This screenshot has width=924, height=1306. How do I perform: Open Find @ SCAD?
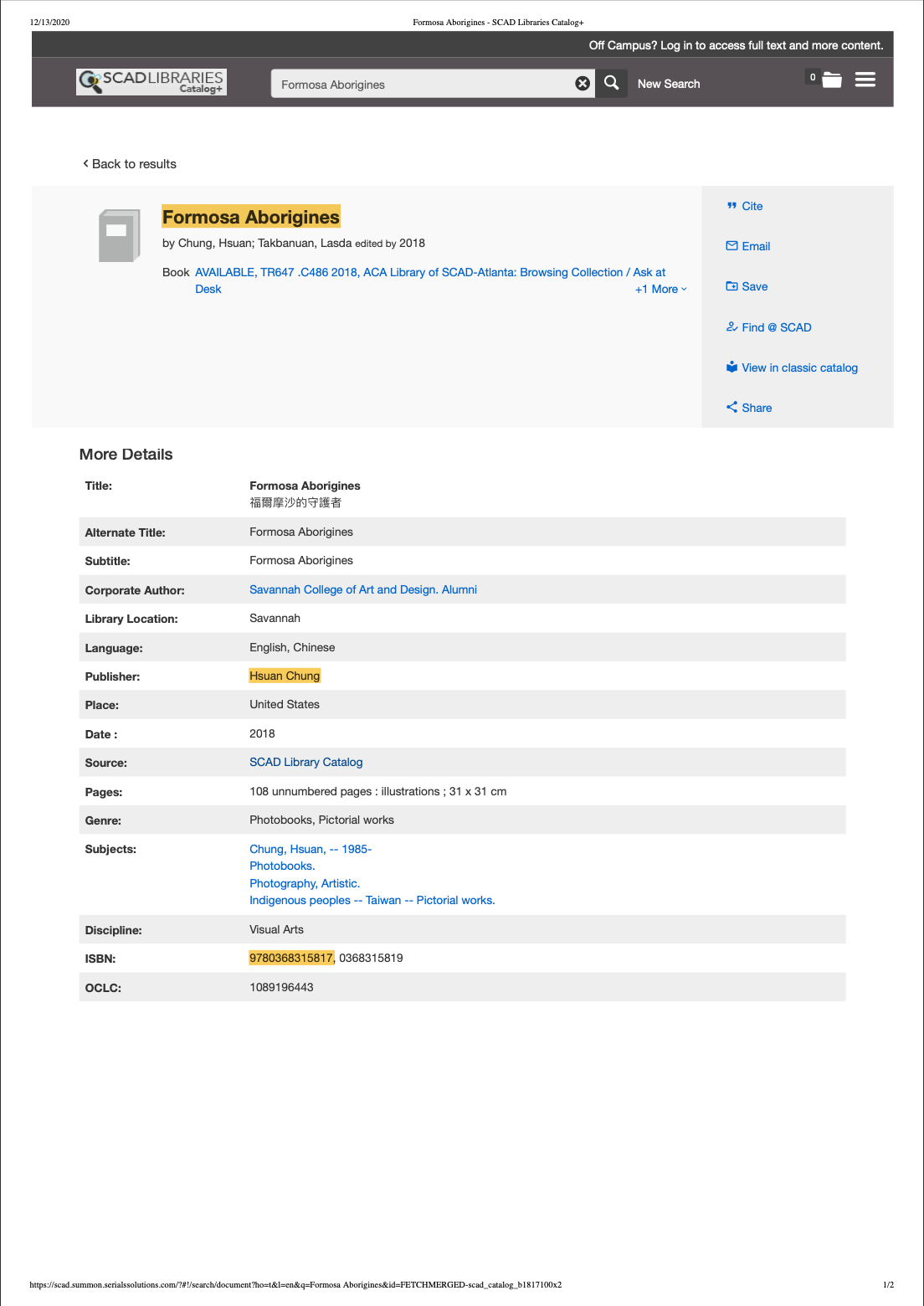pyautogui.click(x=777, y=327)
